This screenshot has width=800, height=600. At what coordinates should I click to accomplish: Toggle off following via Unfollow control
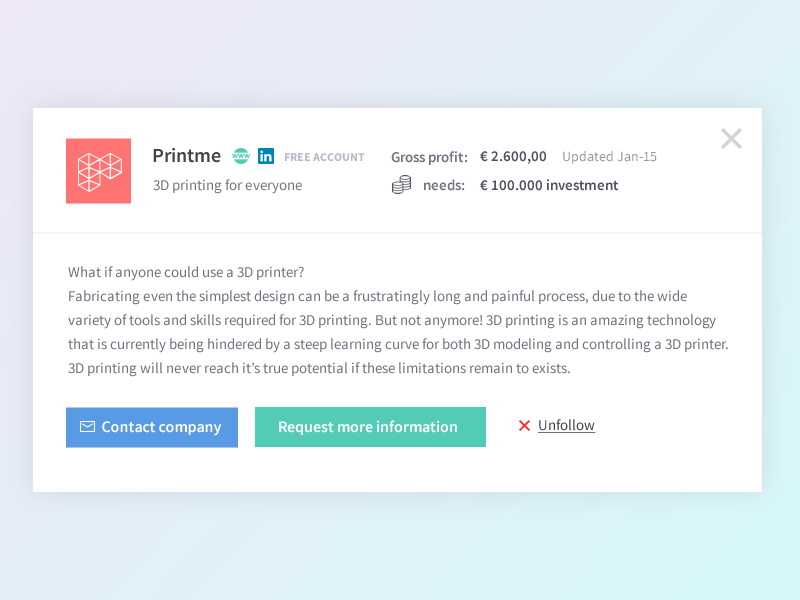566,425
